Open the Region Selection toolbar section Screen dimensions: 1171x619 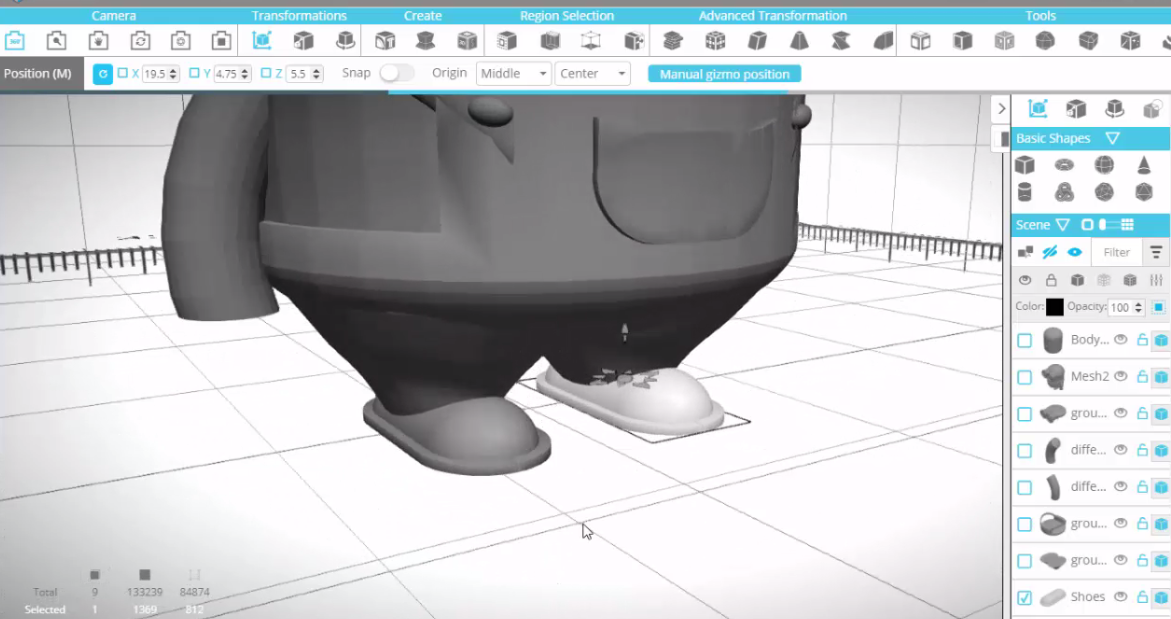coord(567,16)
